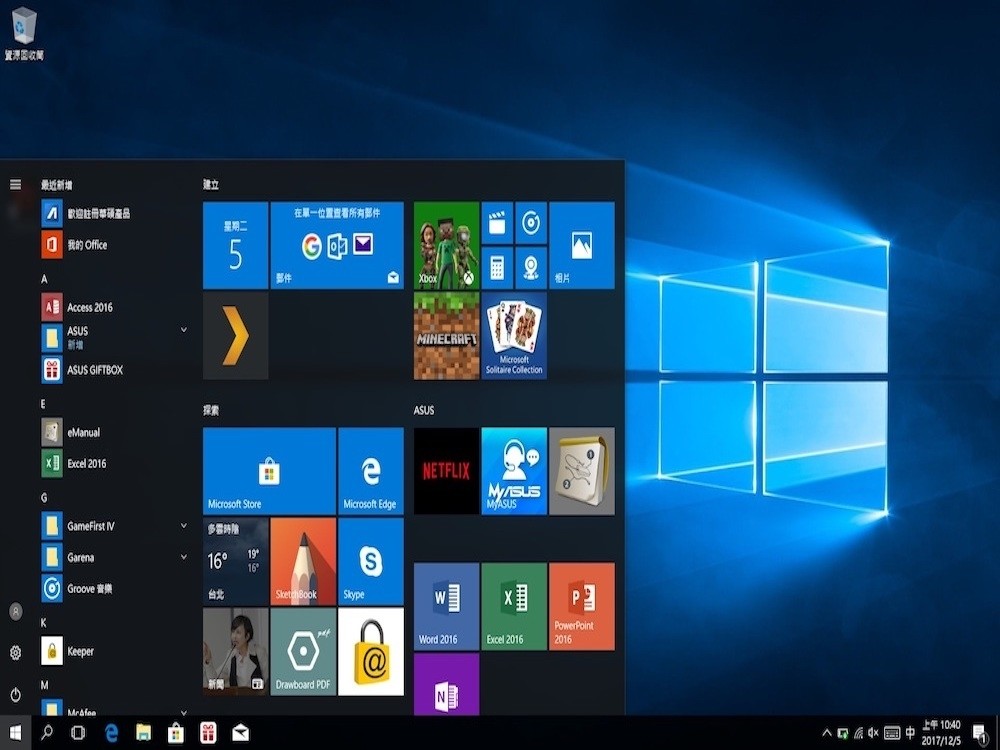Select Excel 2016 from the app list
Viewport: 1000px width, 750px height.
click(86, 464)
